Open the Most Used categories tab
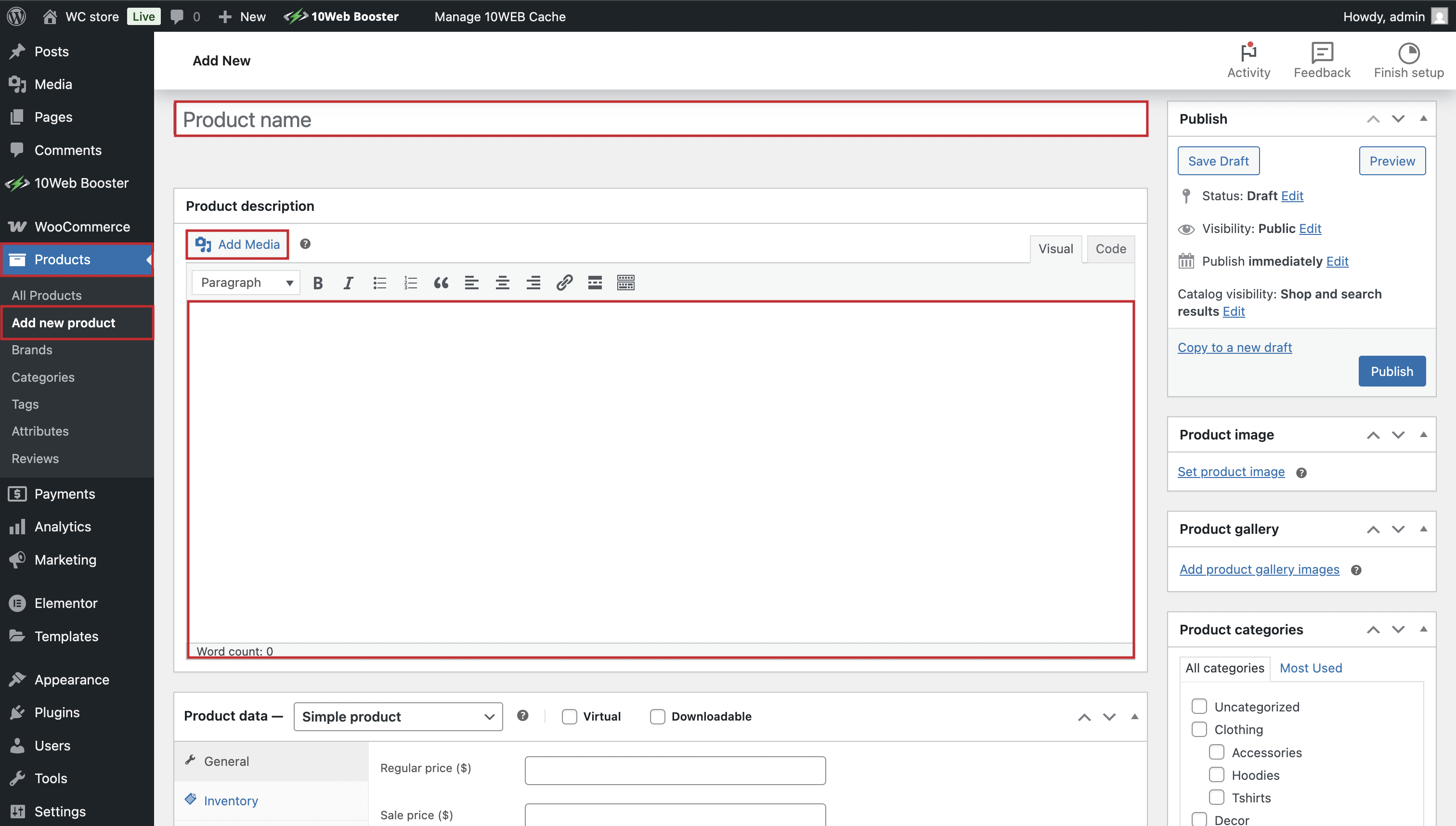 point(1311,668)
